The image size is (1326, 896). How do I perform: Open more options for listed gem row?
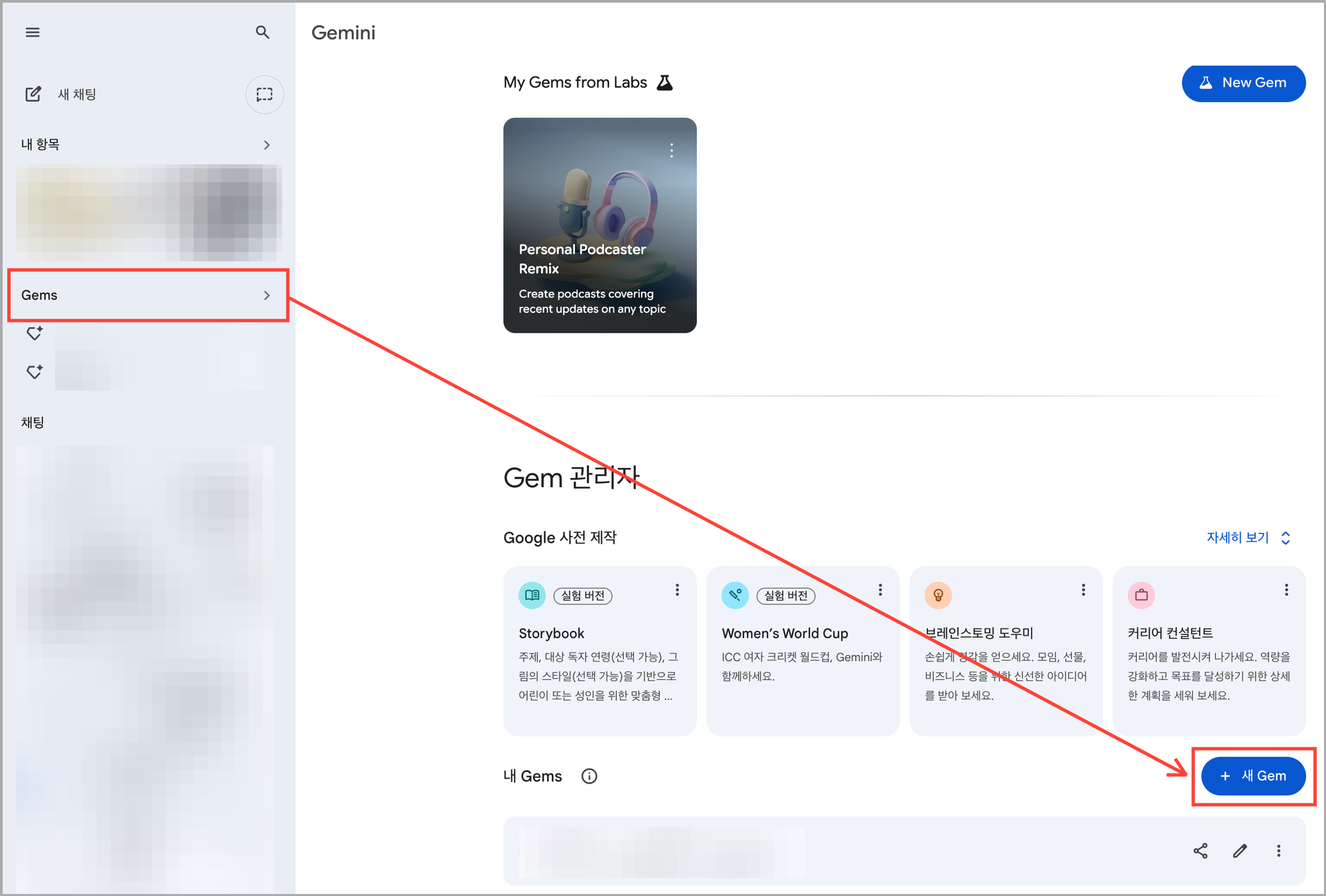pos(1279,851)
